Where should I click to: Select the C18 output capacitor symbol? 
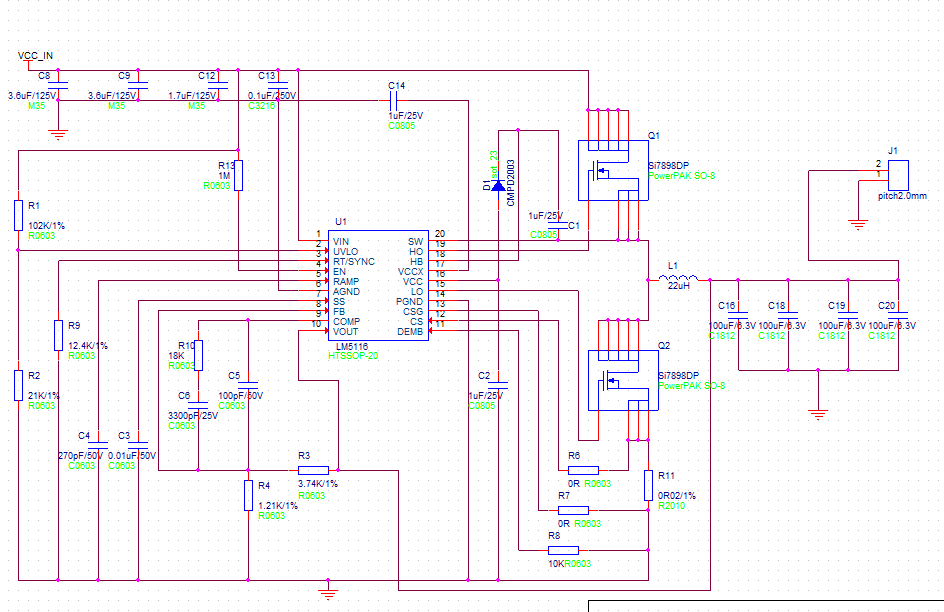click(x=788, y=315)
